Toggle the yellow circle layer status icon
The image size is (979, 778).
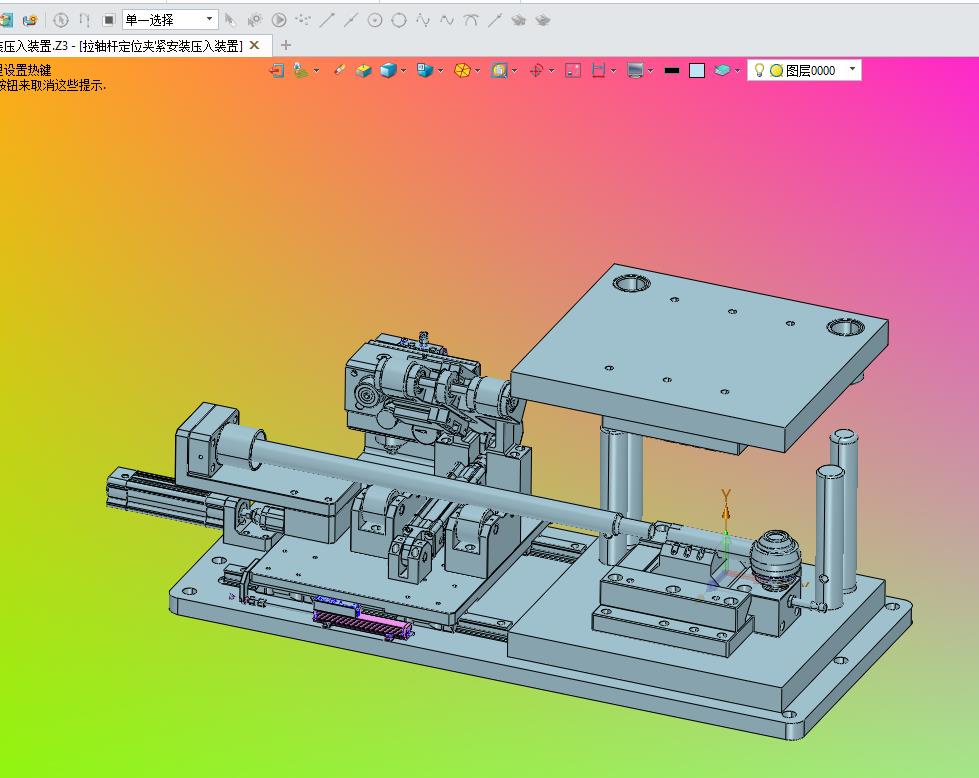tap(776, 71)
